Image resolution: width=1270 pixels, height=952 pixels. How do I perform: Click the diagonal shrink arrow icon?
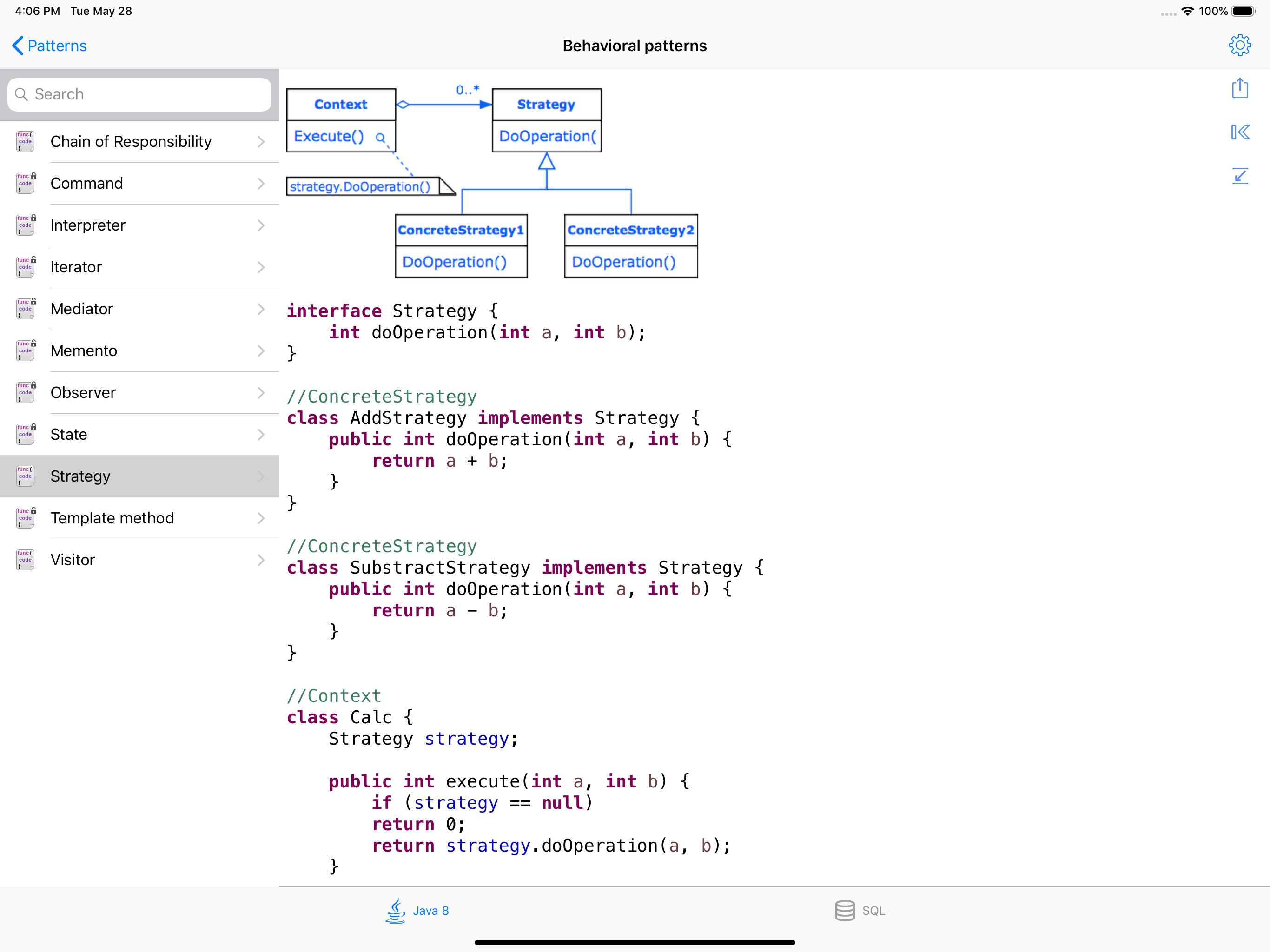click(1240, 176)
